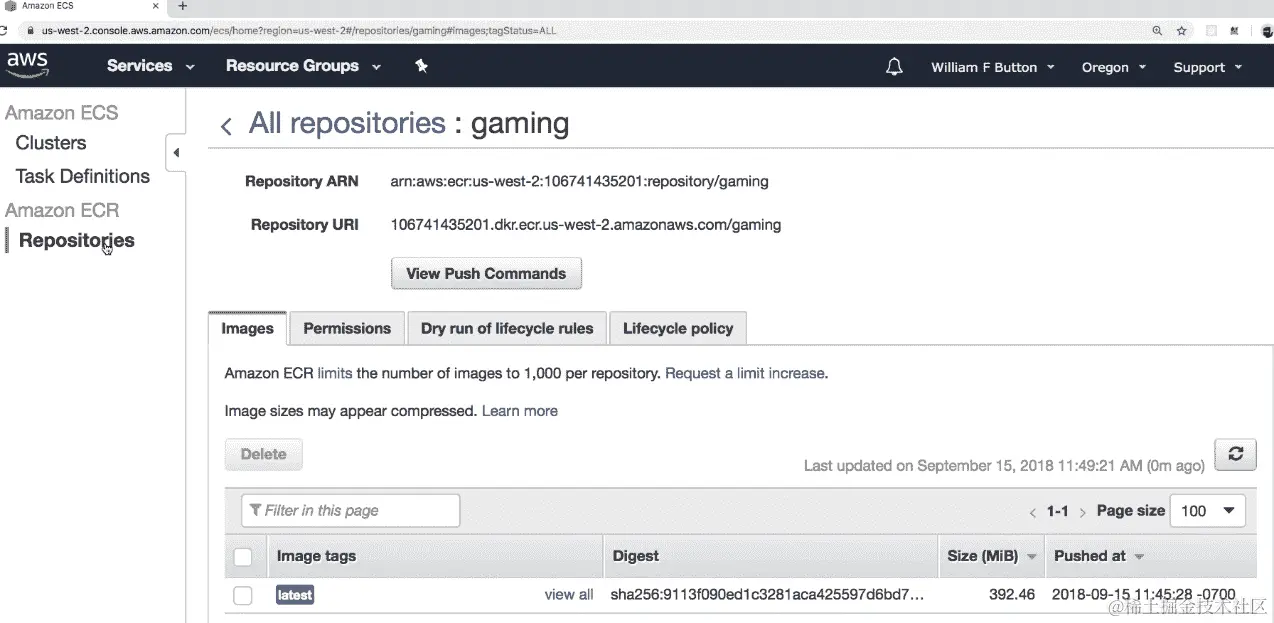Viewport: 1274px width, 623px height.
Task: Select Task Definitions in the sidebar
Action: pos(83,176)
